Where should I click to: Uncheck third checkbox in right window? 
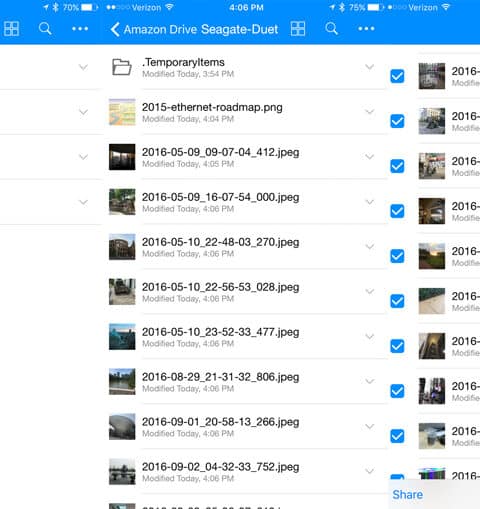397,166
